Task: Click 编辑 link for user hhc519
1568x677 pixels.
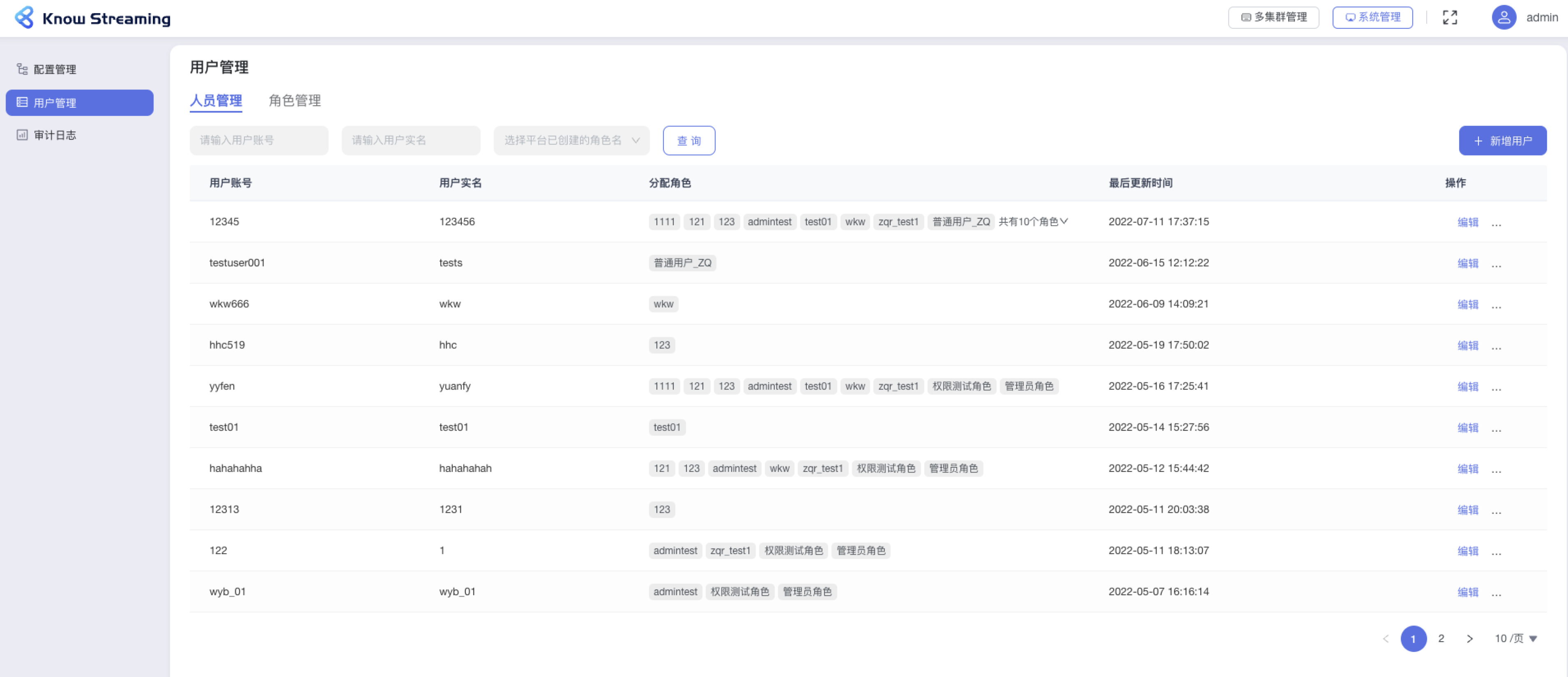Action: 1468,346
